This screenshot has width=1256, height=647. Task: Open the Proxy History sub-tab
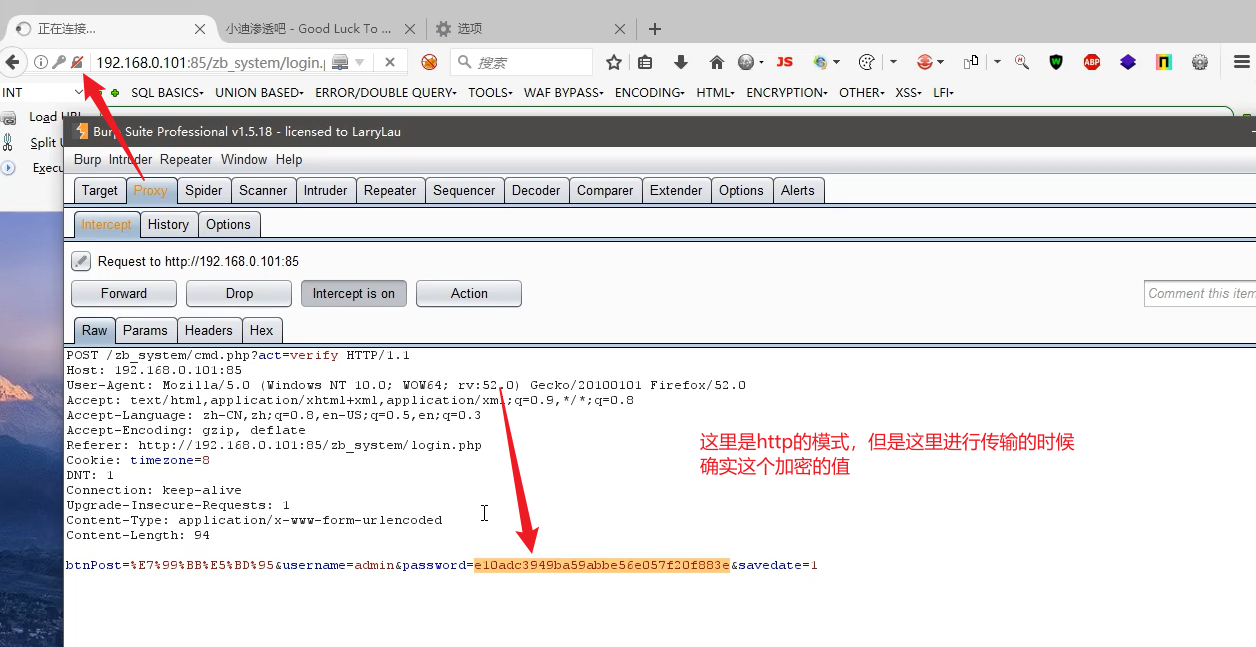point(168,224)
